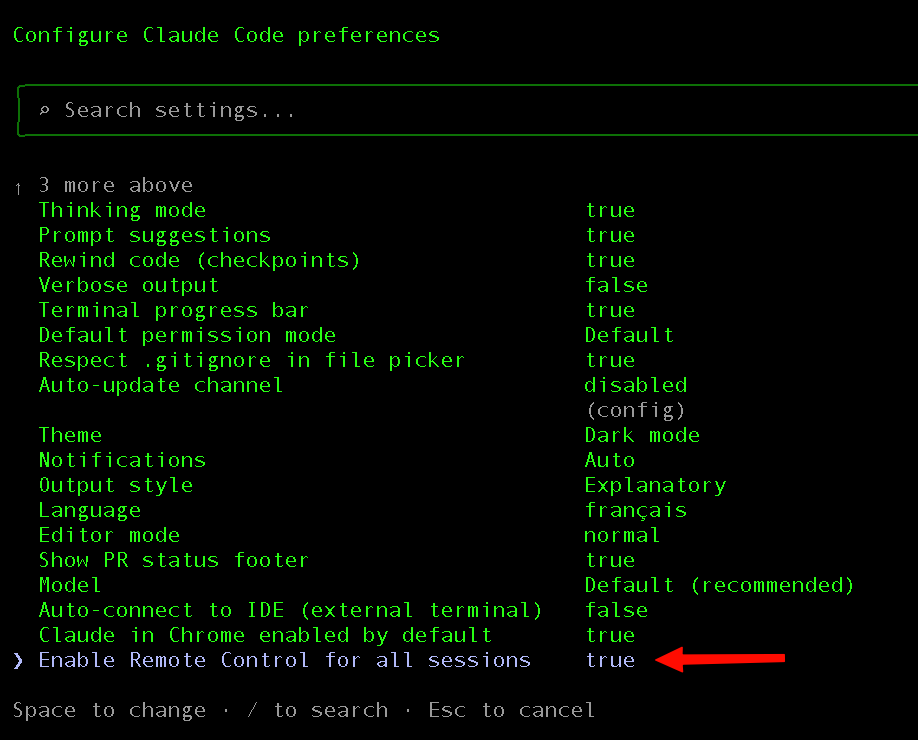Screen dimensions: 918x740
Task: Click the search magnifier icon
Action: pyautogui.click(x=44, y=111)
